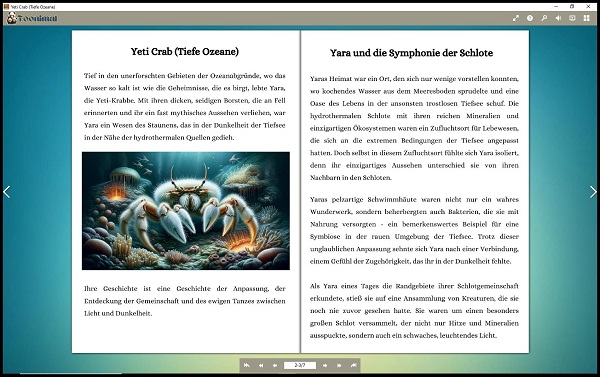Image resolution: width=600 pixels, height=377 pixels.
Task: Jump to the first page button
Action: tap(247, 365)
